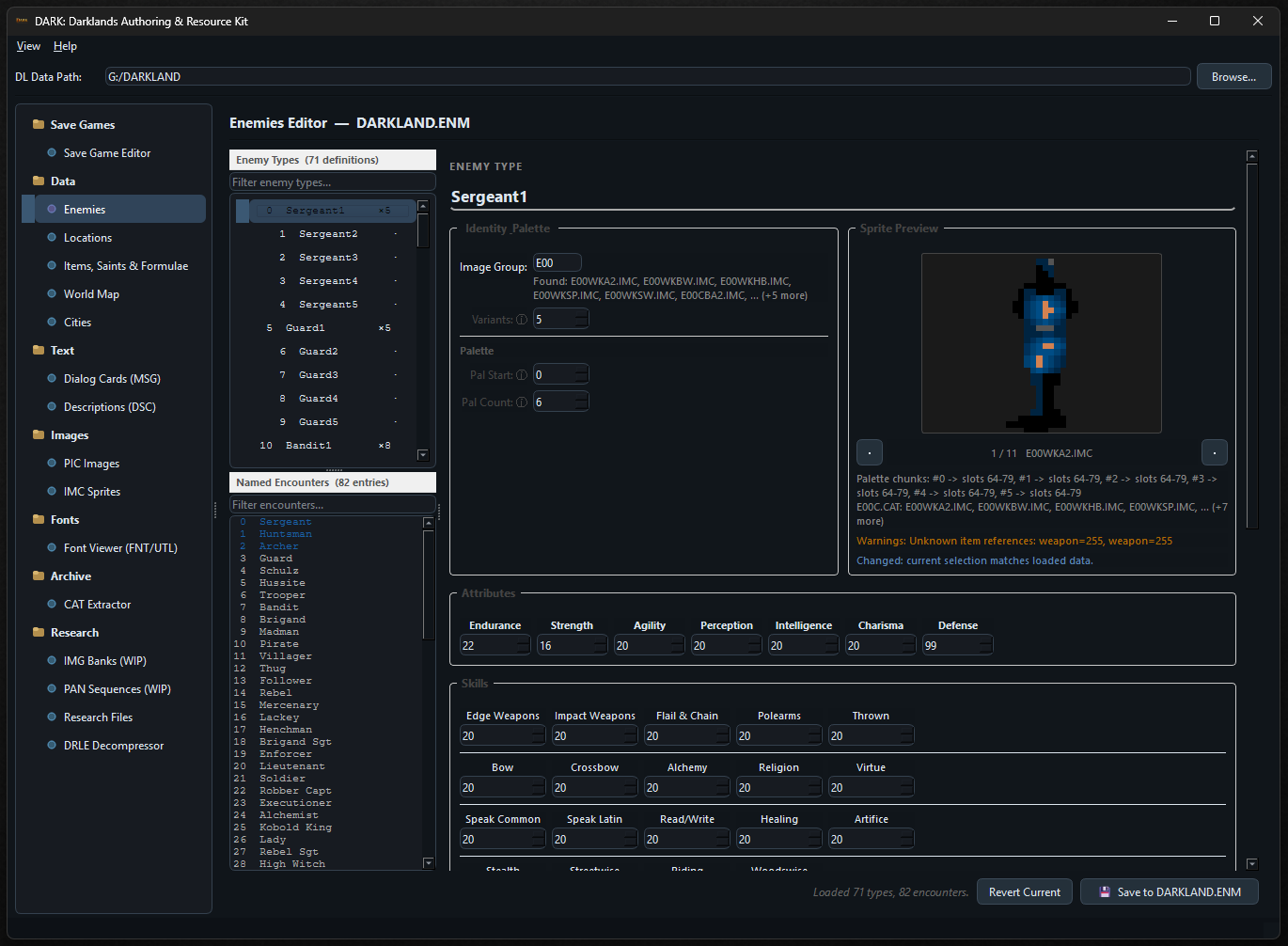Select Bandit1 enemy type
Viewport: 1288px width, 946px height.
click(326, 446)
